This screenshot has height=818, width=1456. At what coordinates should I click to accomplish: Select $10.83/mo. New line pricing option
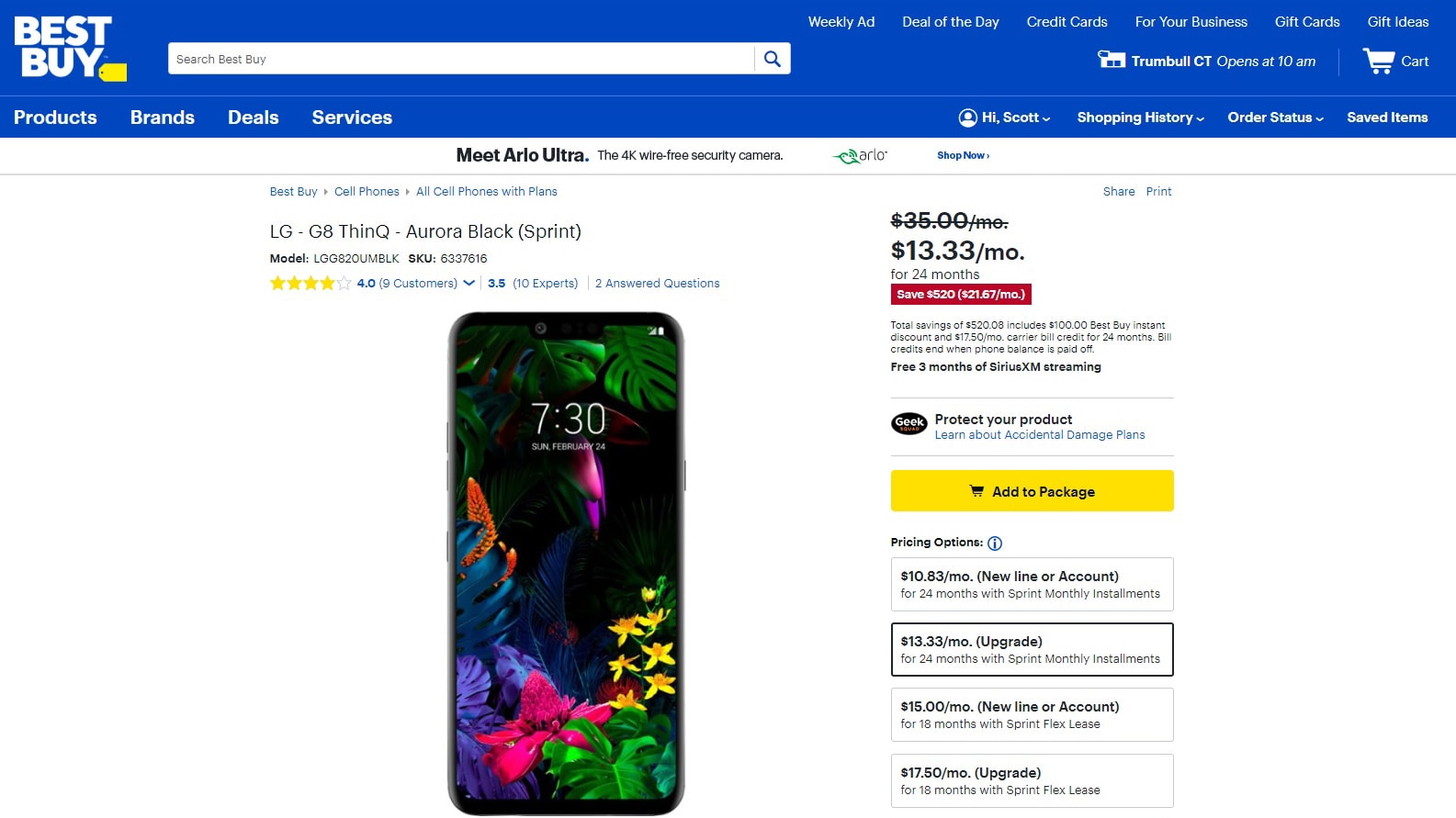(x=1032, y=585)
